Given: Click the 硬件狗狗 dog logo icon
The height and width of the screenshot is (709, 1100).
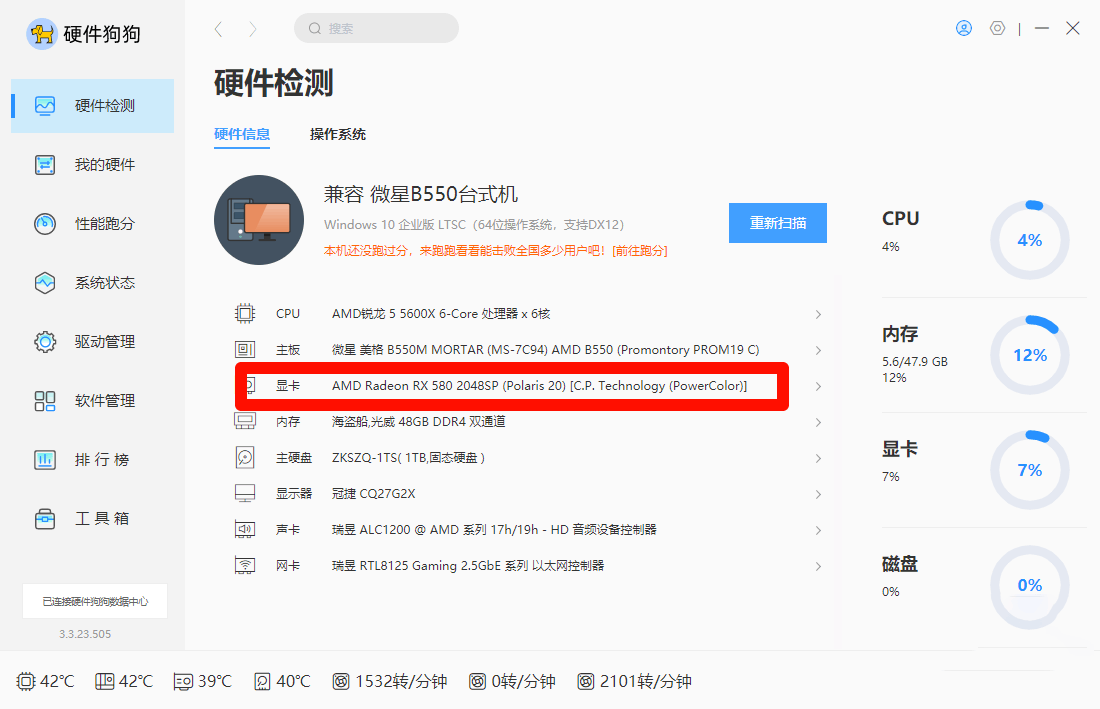Looking at the screenshot, I should click(41, 34).
